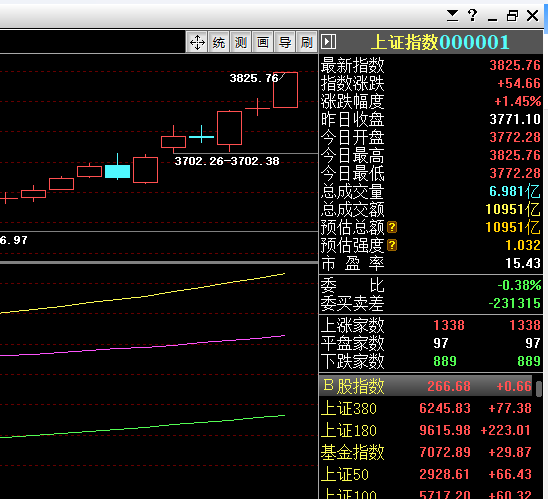Viewport: 548px width, 499px height.
Task: Refresh the chart with 刷 button
Action: point(307,43)
